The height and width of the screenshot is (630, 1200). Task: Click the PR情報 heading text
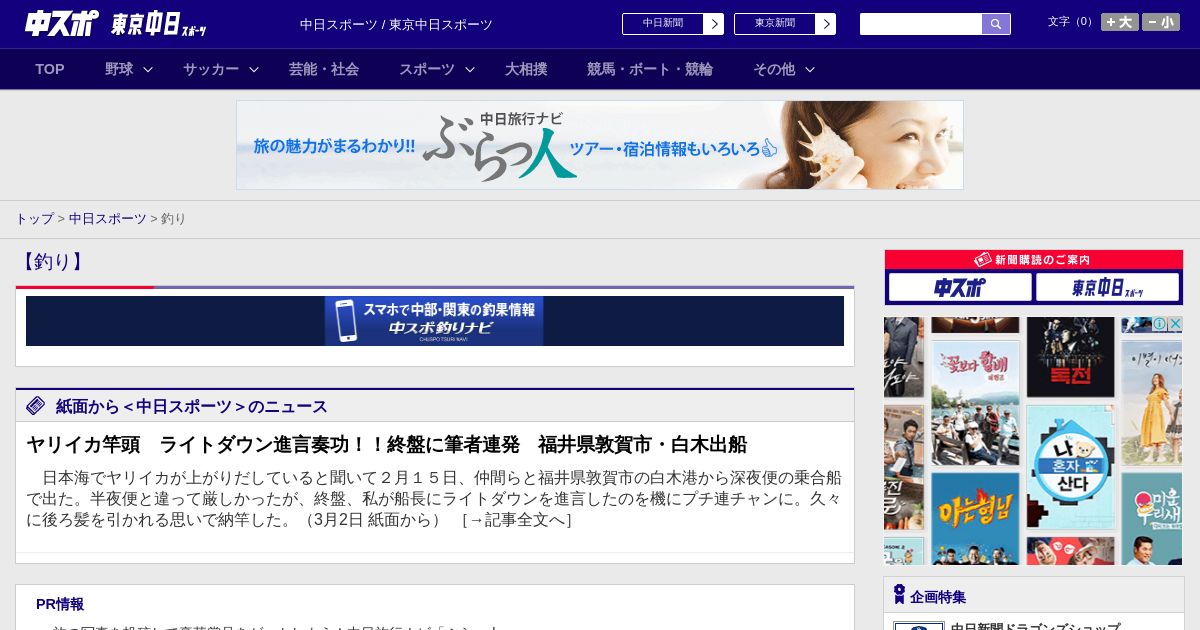60,604
